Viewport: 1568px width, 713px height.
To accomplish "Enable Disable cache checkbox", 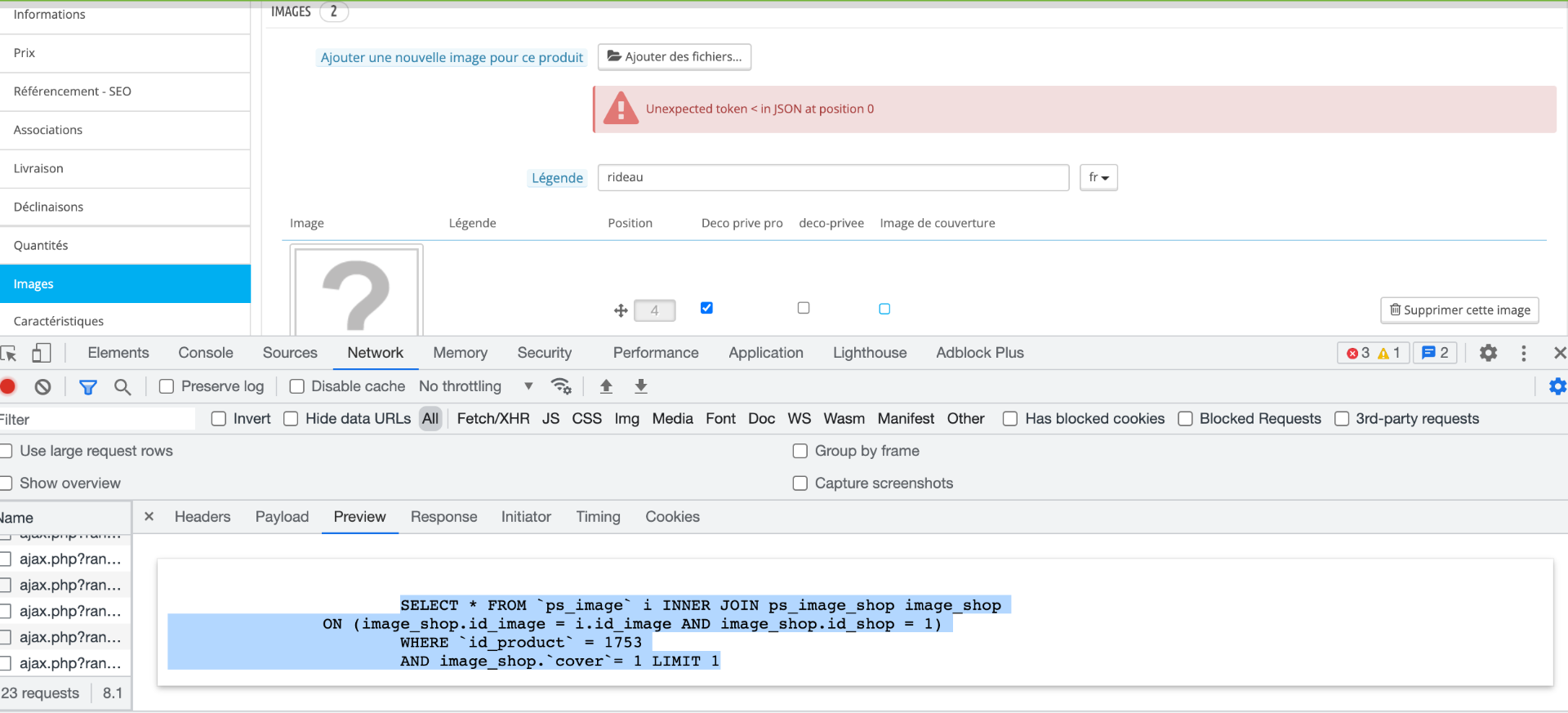I will tap(297, 386).
